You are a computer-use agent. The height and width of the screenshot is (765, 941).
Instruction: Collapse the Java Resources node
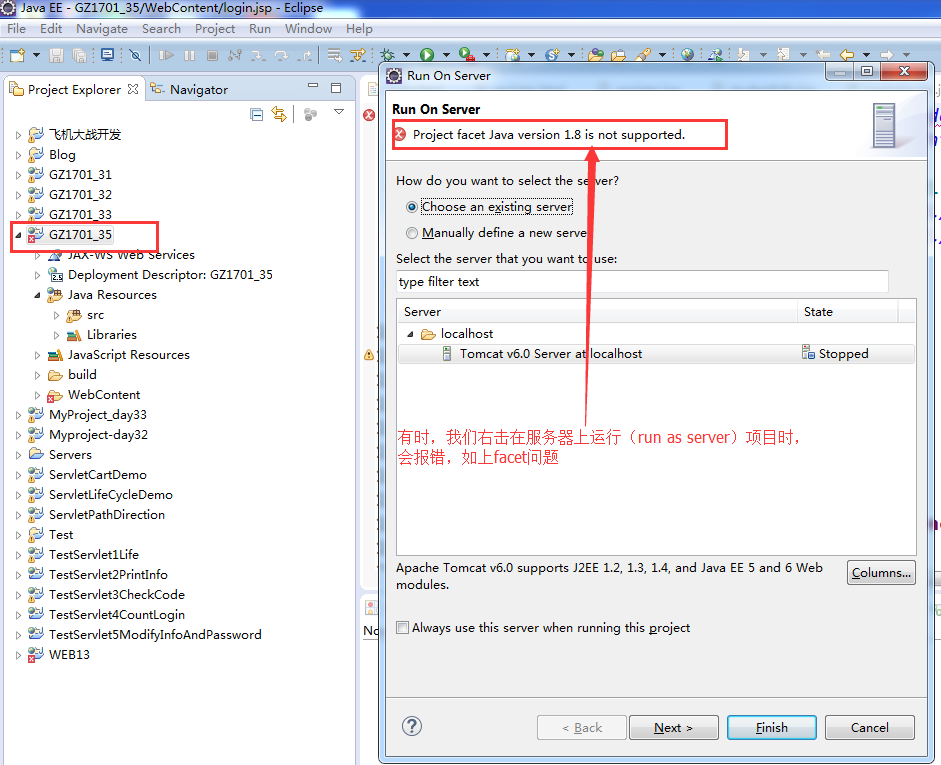37,295
